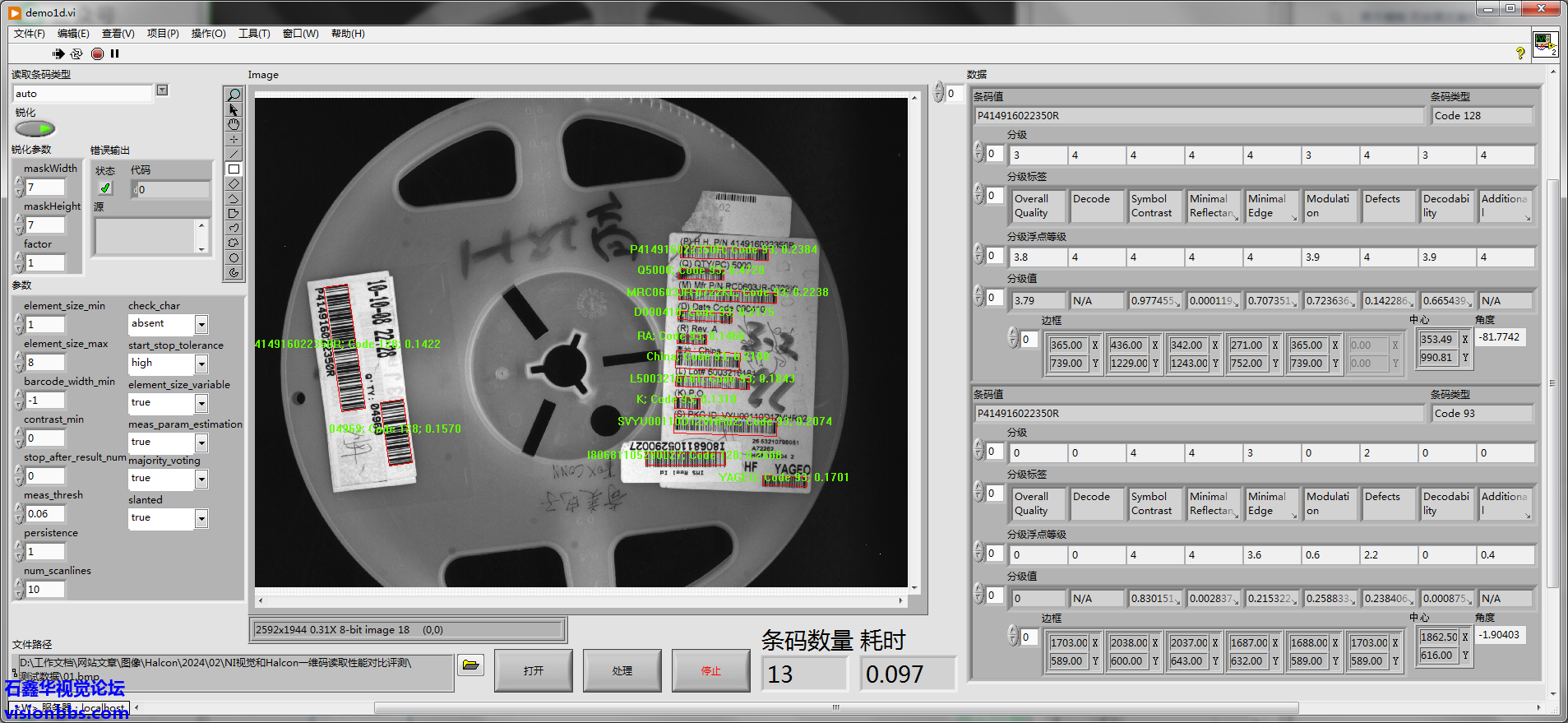Click the Run Continuously icon
This screenshot has height=723, width=1568.
pyautogui.click(x=76, y=53)
